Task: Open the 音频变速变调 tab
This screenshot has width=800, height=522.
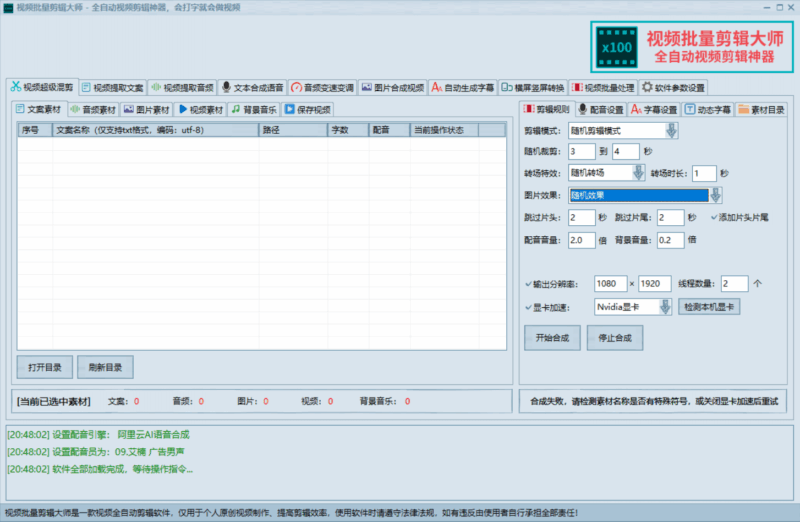Action: [x=322, y=88]
